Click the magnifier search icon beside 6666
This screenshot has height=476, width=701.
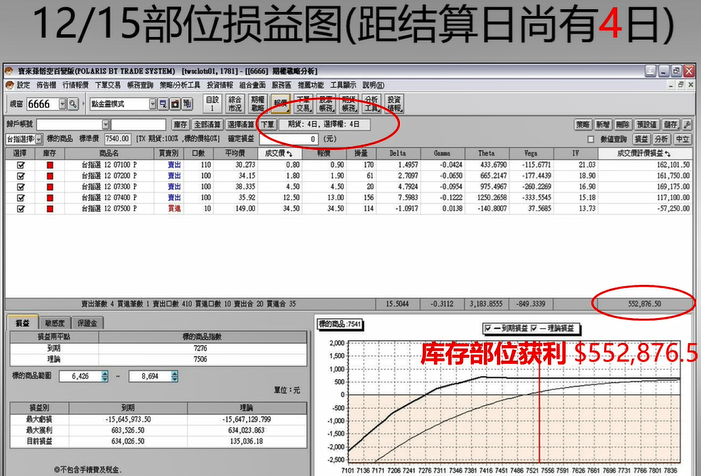pos(73,104)
